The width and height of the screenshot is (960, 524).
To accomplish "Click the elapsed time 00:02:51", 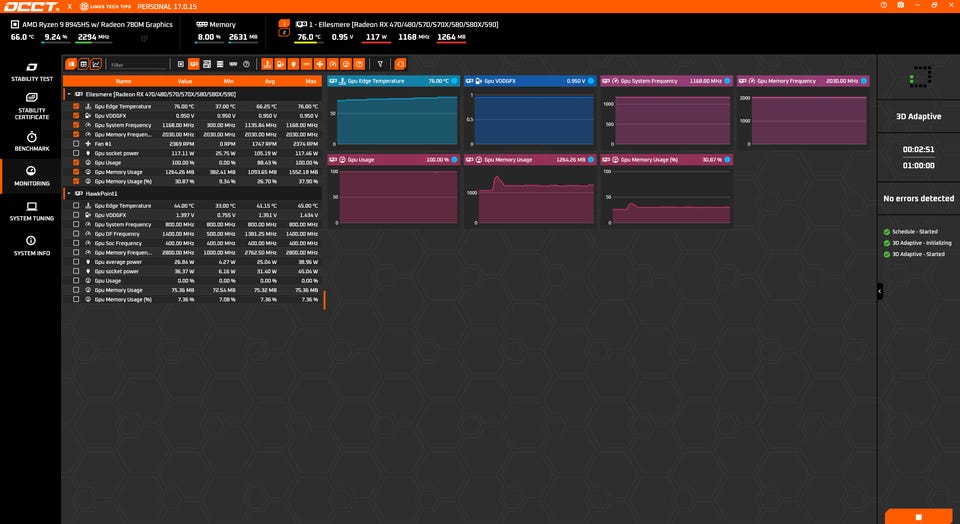I will click(918, 149).
